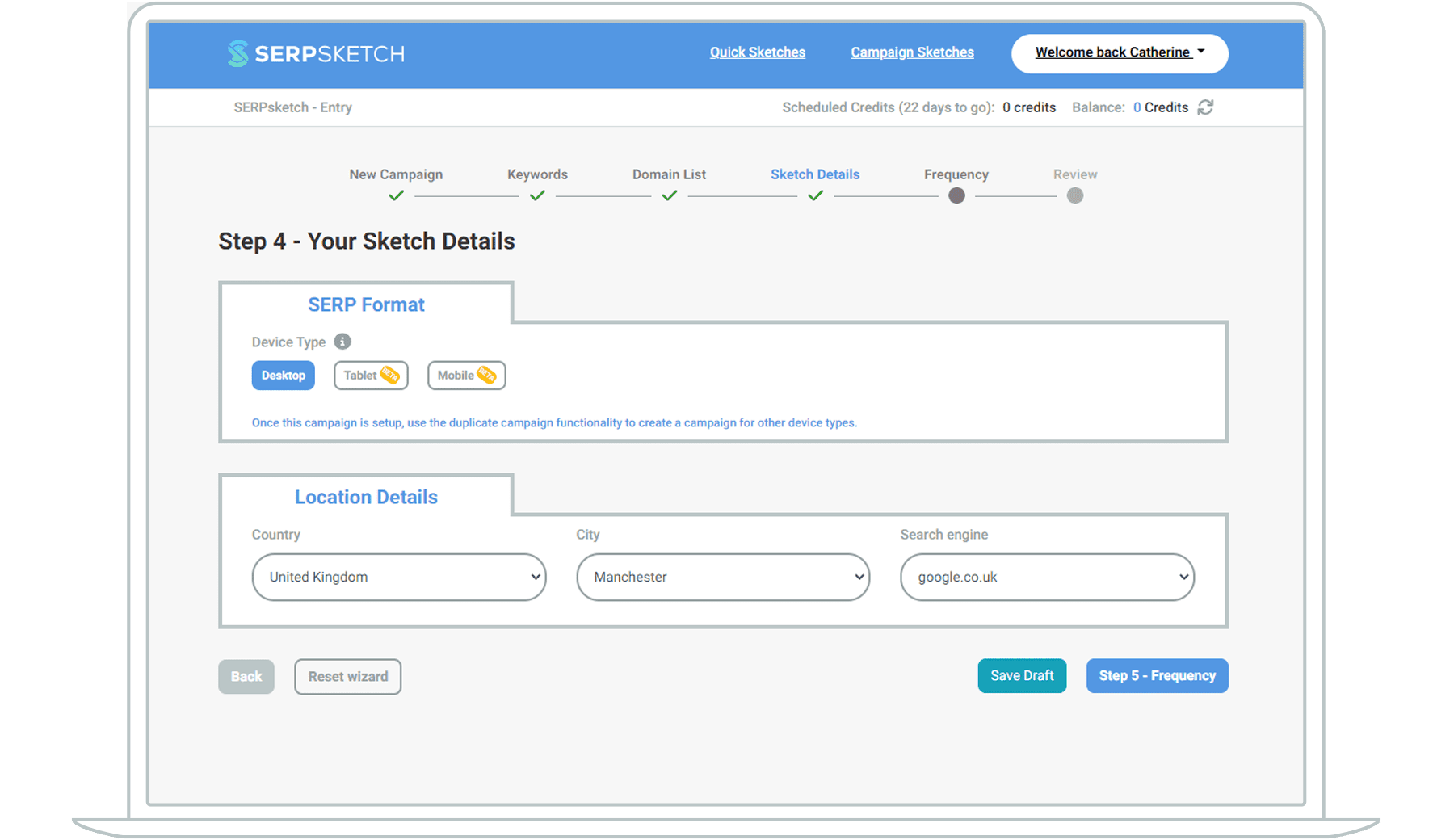Click the Keywords step checkmark
The width and height of the screenshot is (1454, 840).
click(x=537, y=195)
